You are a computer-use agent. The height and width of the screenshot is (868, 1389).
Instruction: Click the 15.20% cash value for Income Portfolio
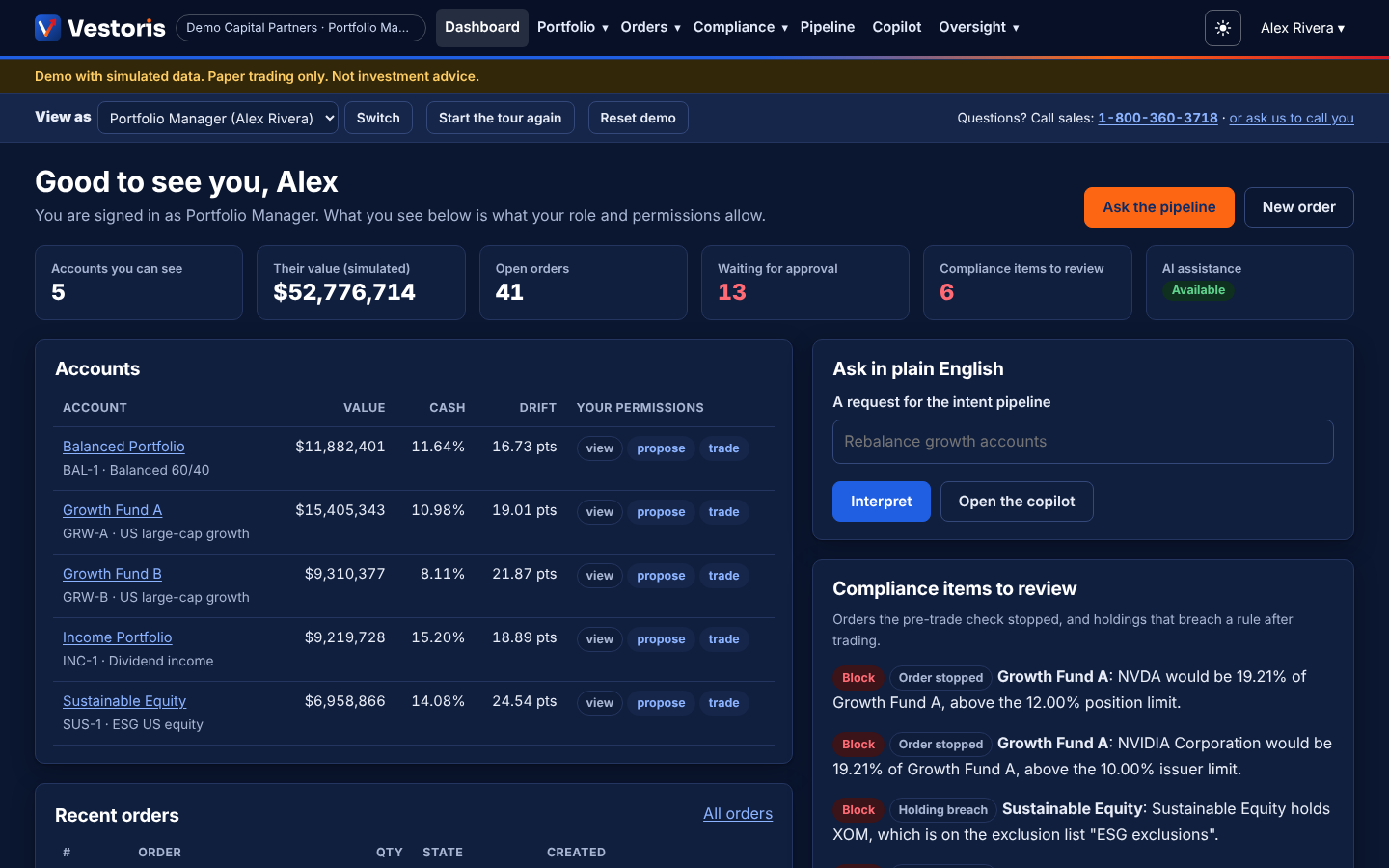(438, 637)
